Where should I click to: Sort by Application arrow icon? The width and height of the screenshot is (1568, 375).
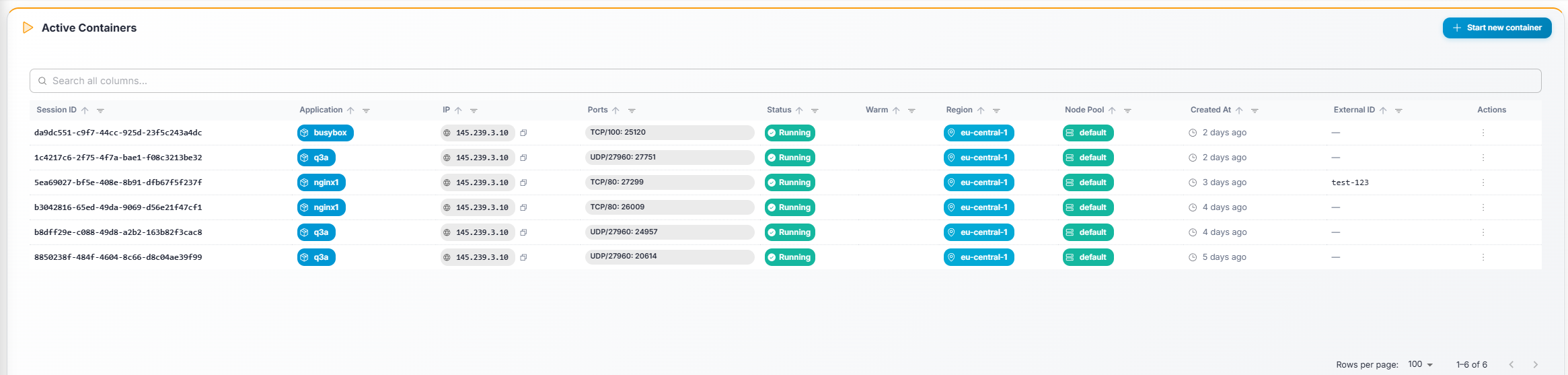pyautogui.click(x=350, y=110)
